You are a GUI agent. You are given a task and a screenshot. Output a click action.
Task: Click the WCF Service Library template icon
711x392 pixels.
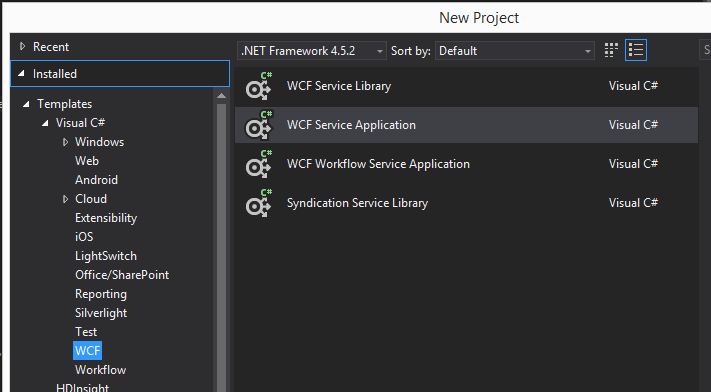[259, 86]
